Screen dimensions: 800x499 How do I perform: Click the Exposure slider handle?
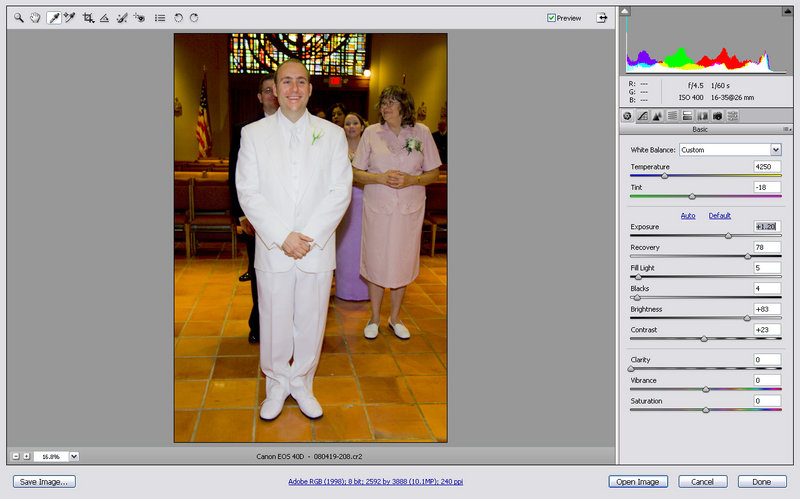tap(728, 236)
